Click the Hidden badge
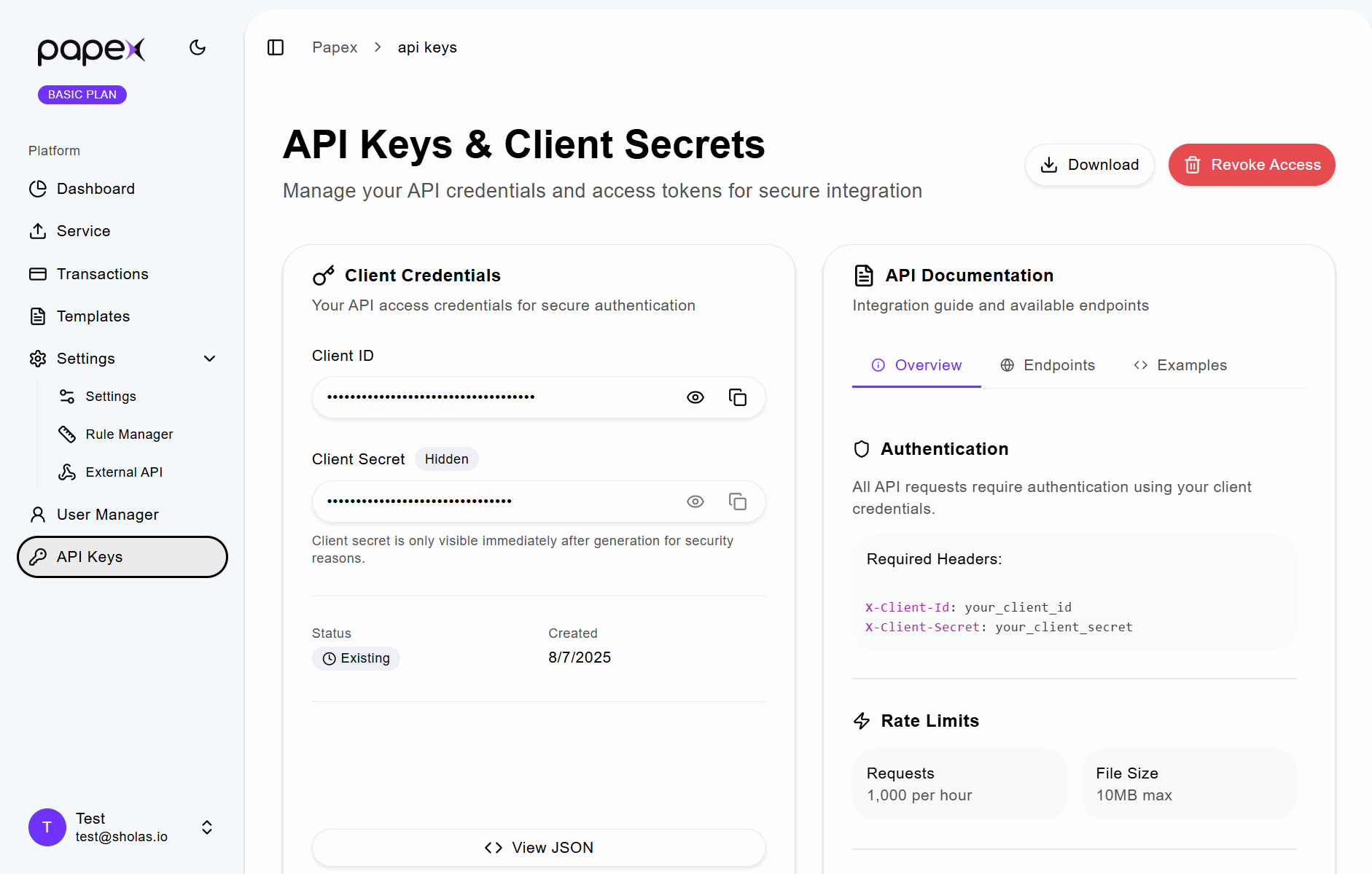Screen dimensions: 1372x874 pyautogui.click(x=447, y=459)
